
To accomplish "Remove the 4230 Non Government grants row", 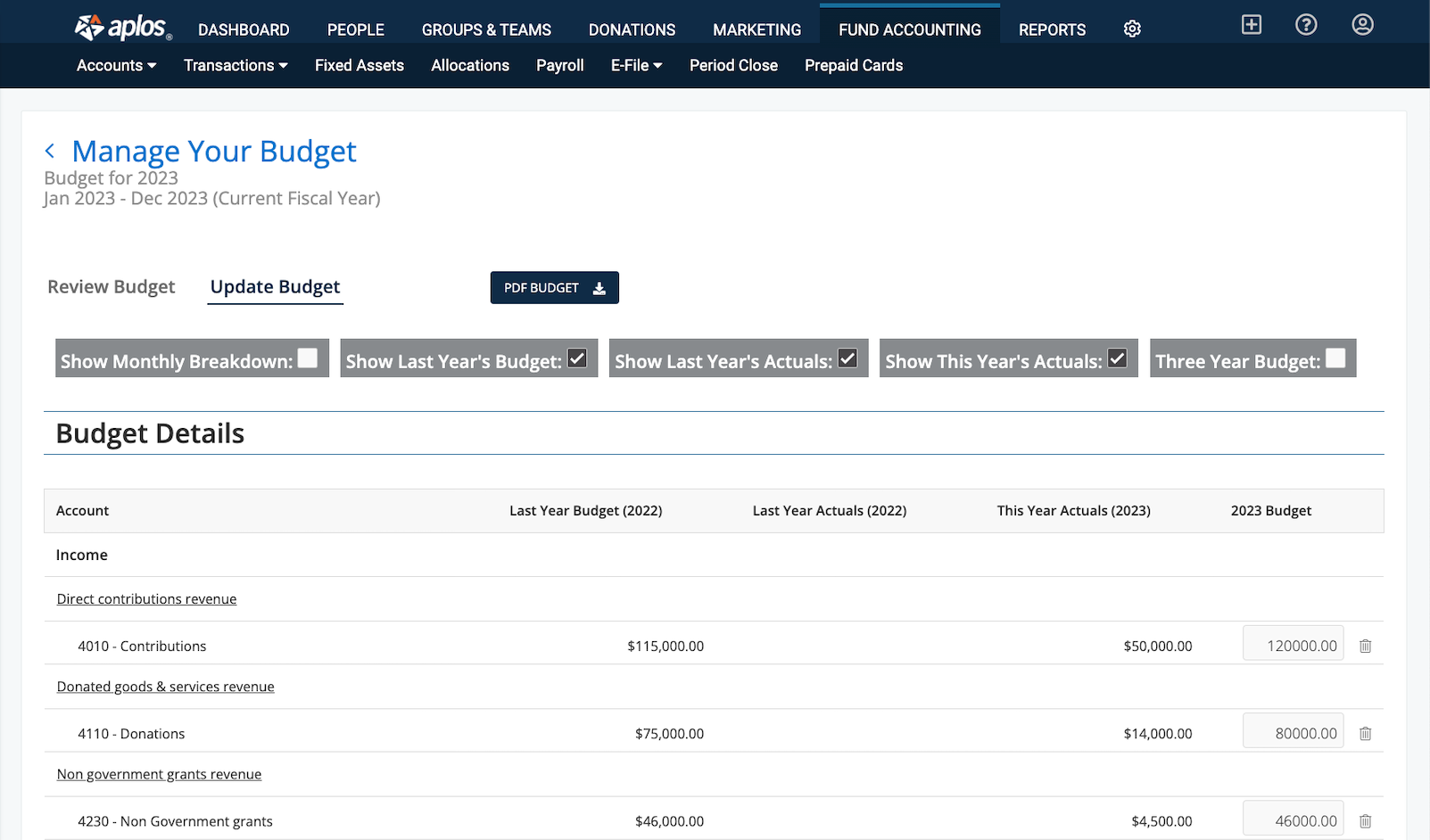I will click(1365, 821).
